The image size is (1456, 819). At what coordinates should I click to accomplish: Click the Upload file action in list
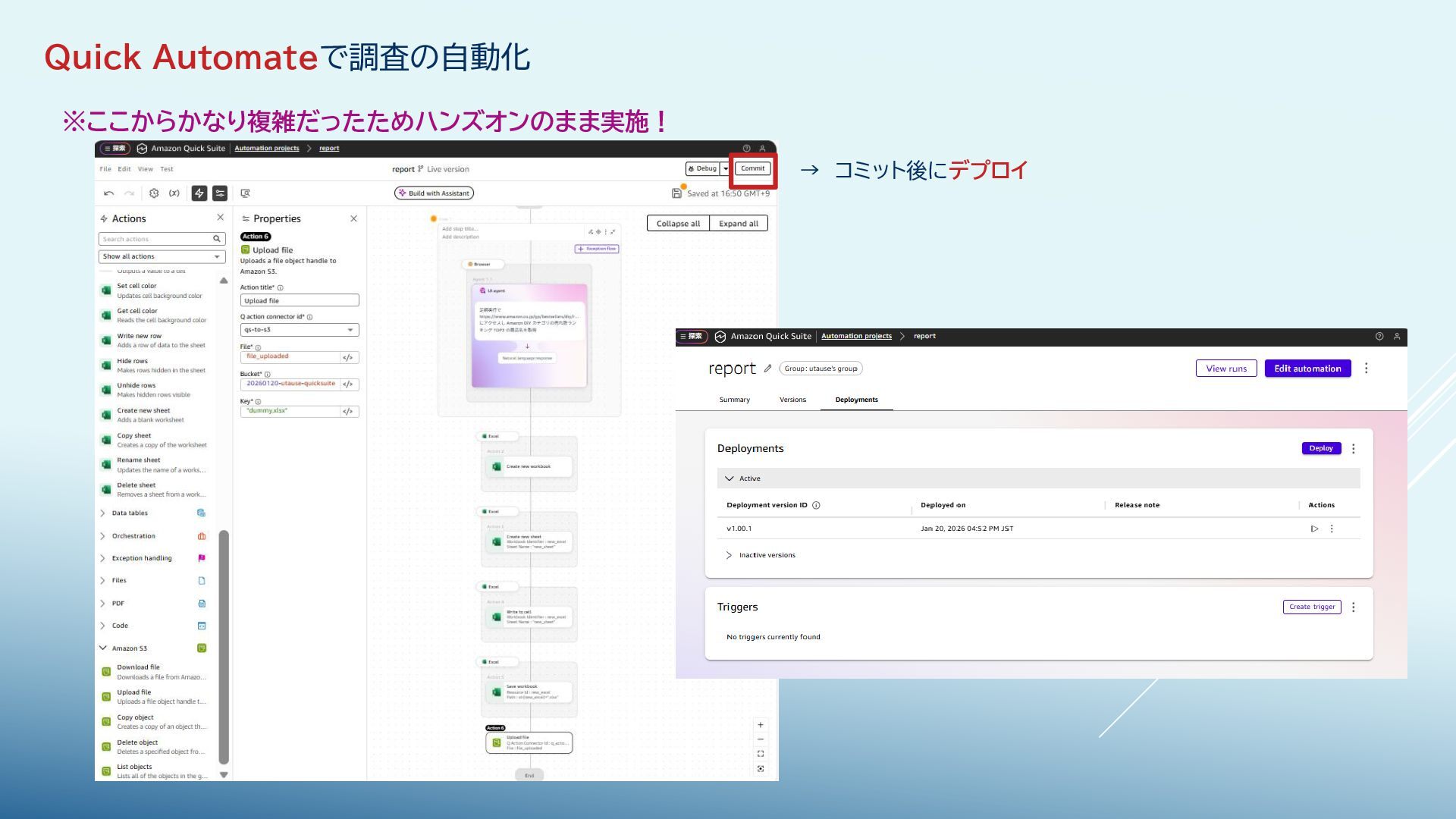point(134,692)
